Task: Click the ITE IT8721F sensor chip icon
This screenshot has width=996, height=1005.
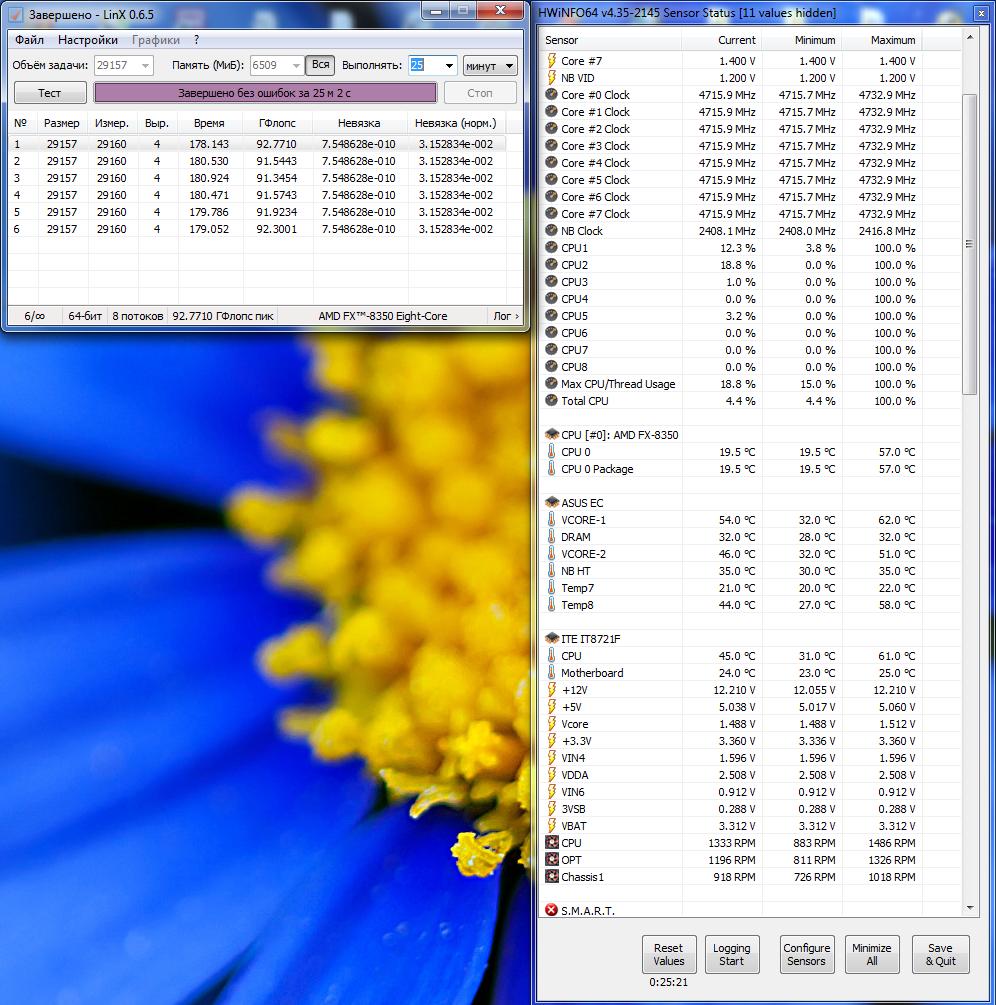Action: [x=552, y=638]
